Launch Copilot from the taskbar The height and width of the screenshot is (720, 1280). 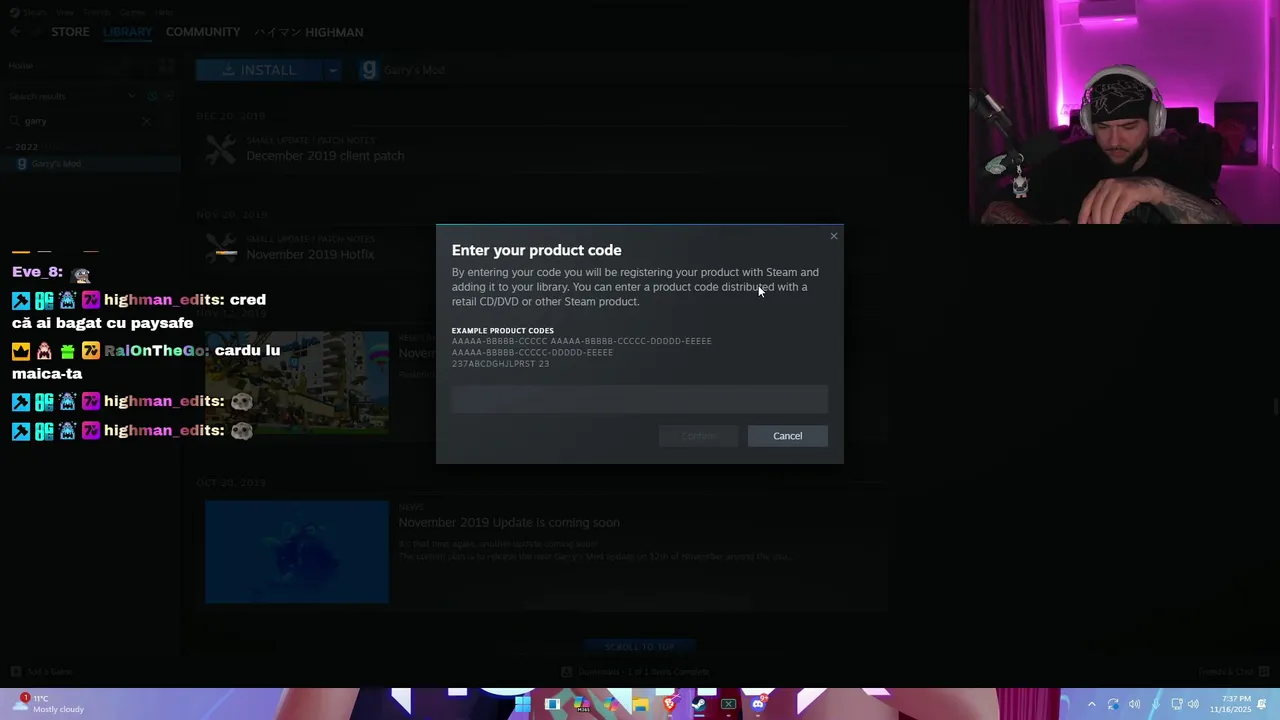pyautogui.click(x=611, y=704)
